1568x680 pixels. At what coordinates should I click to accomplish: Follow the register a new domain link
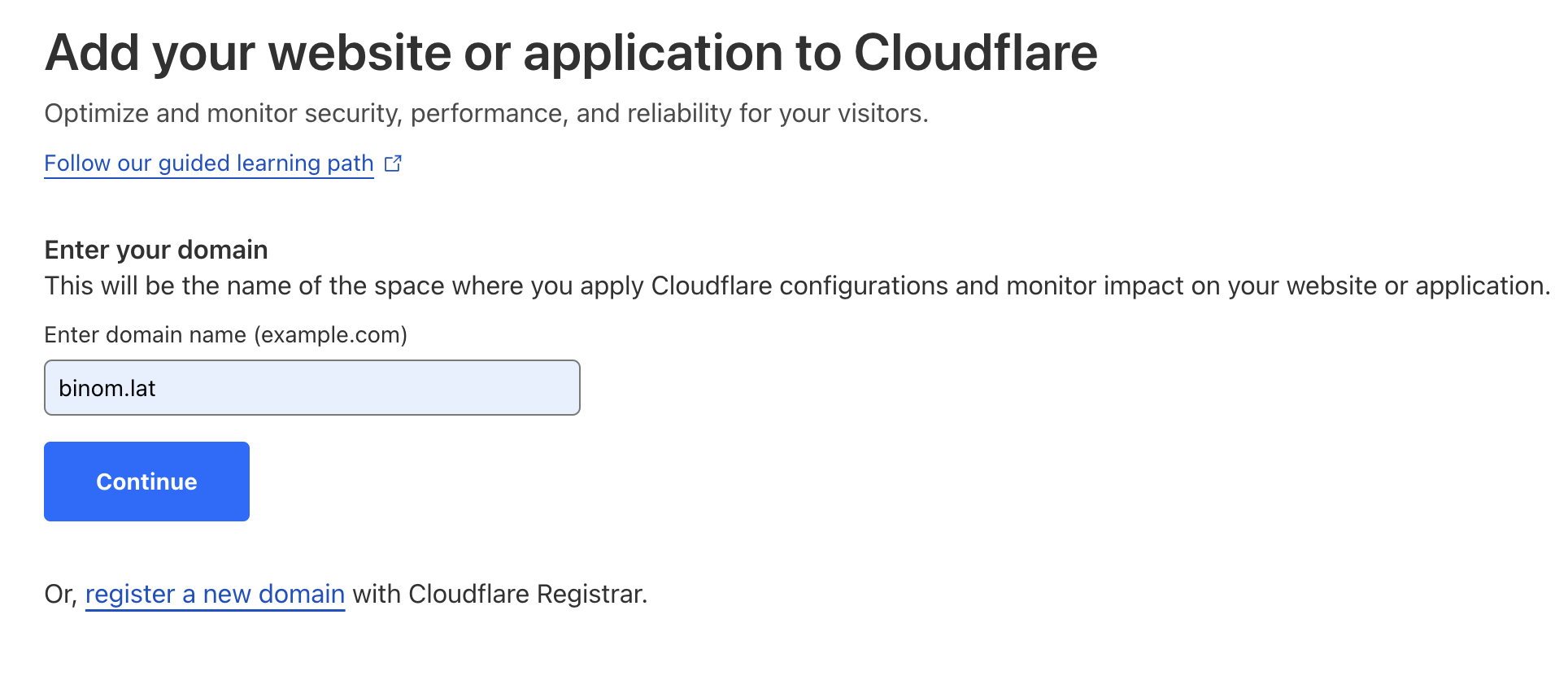click(x=215, y=595)
